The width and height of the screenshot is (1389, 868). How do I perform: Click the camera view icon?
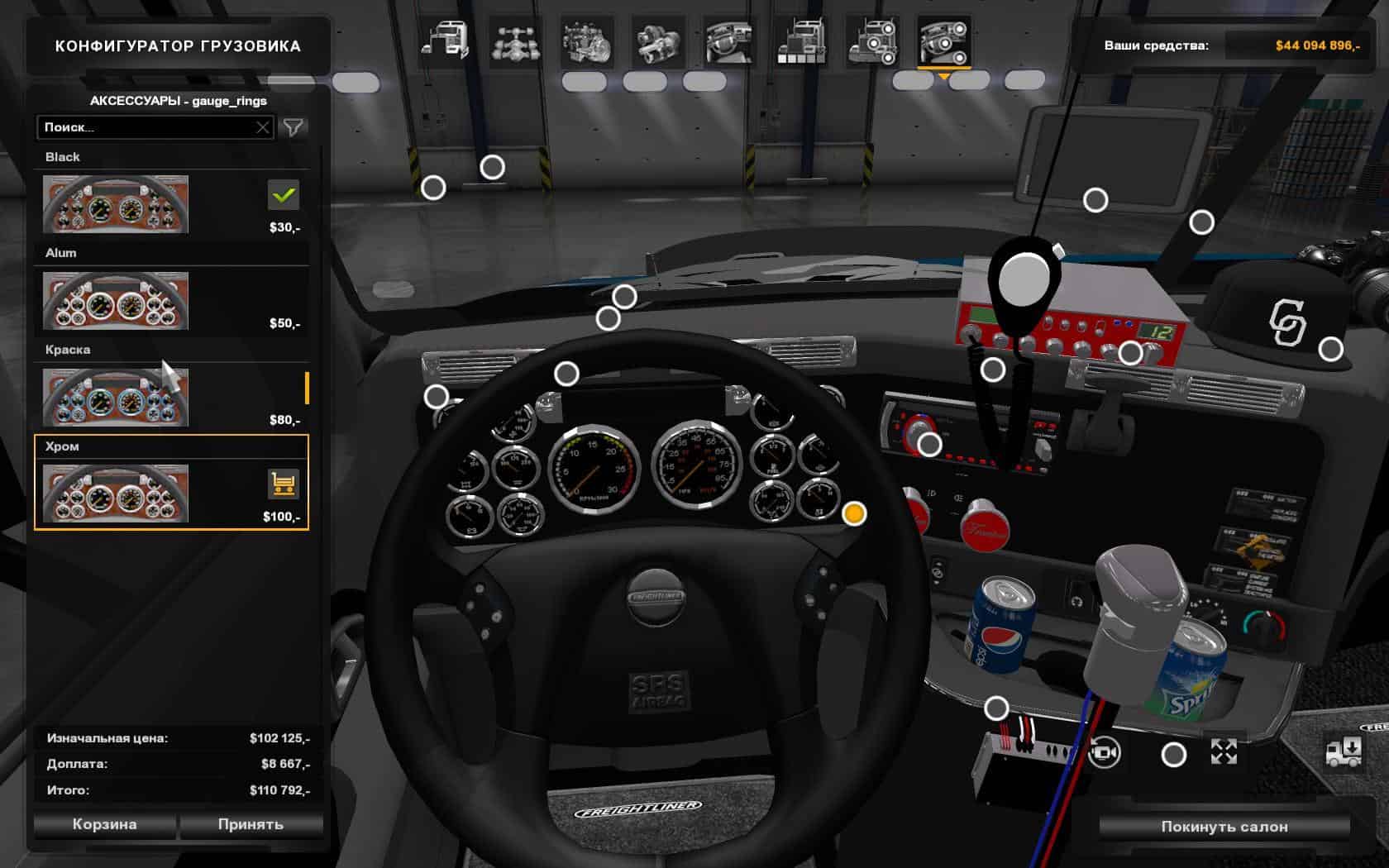point(1104,753)
